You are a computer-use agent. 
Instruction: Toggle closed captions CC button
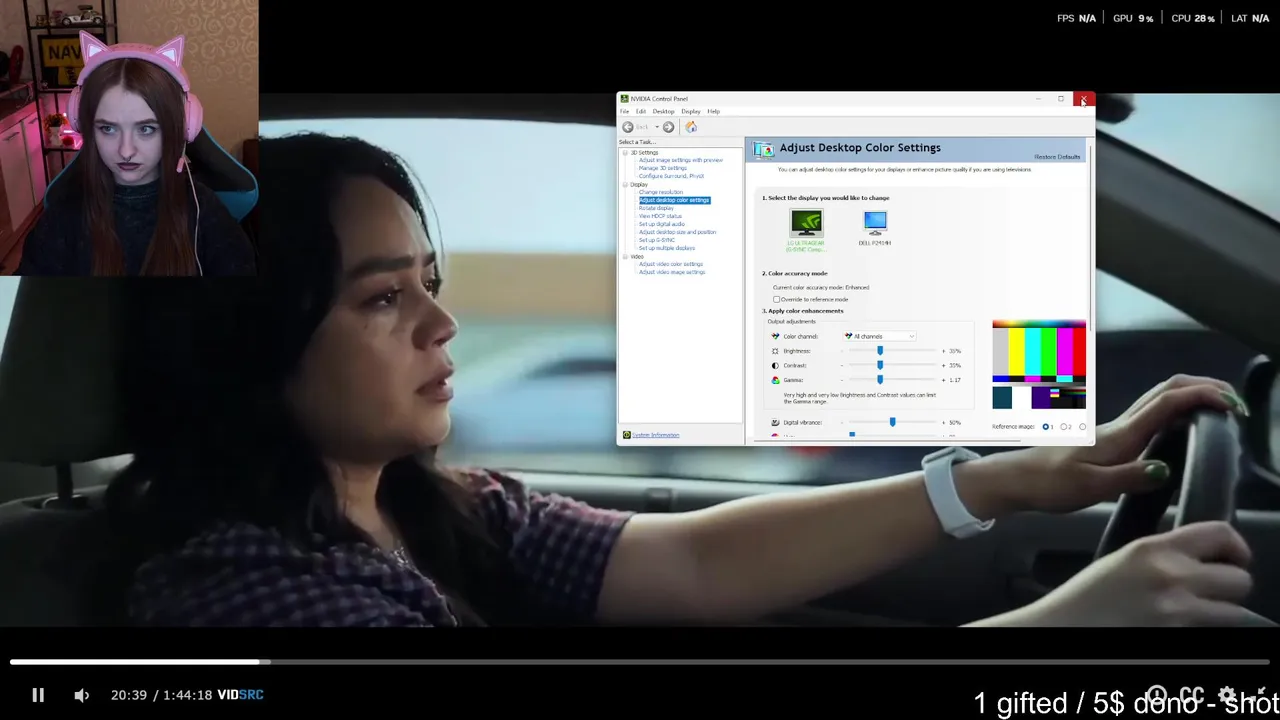1191,695
